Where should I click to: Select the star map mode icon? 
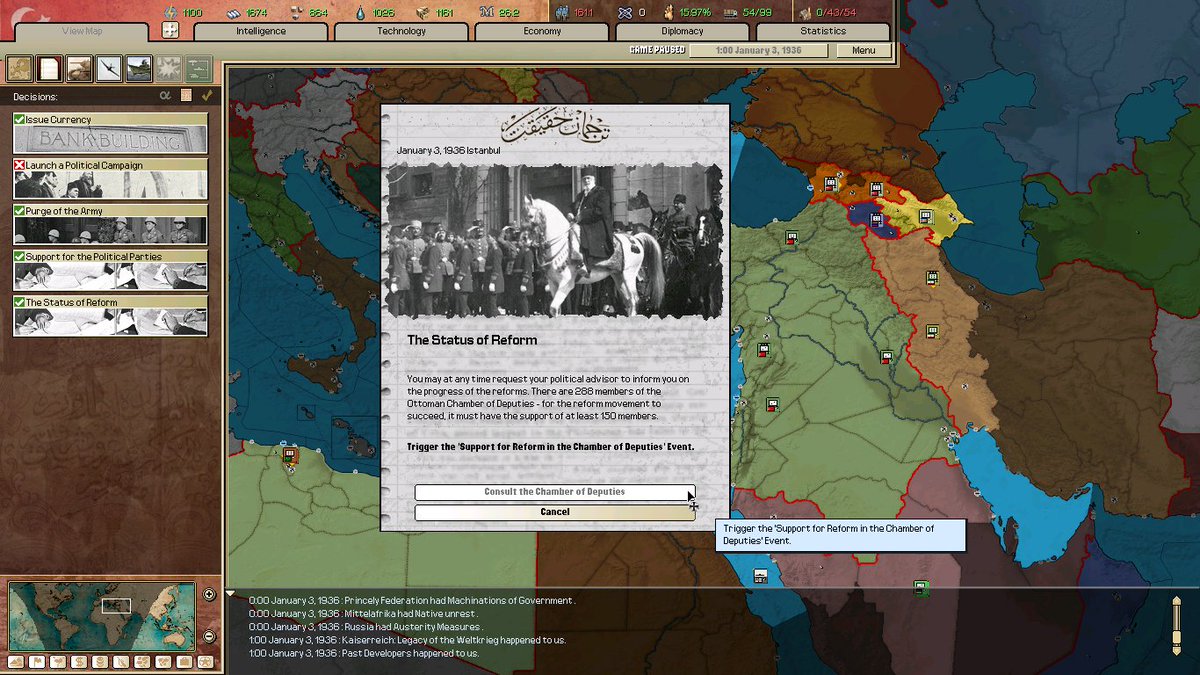click(204, 662)
